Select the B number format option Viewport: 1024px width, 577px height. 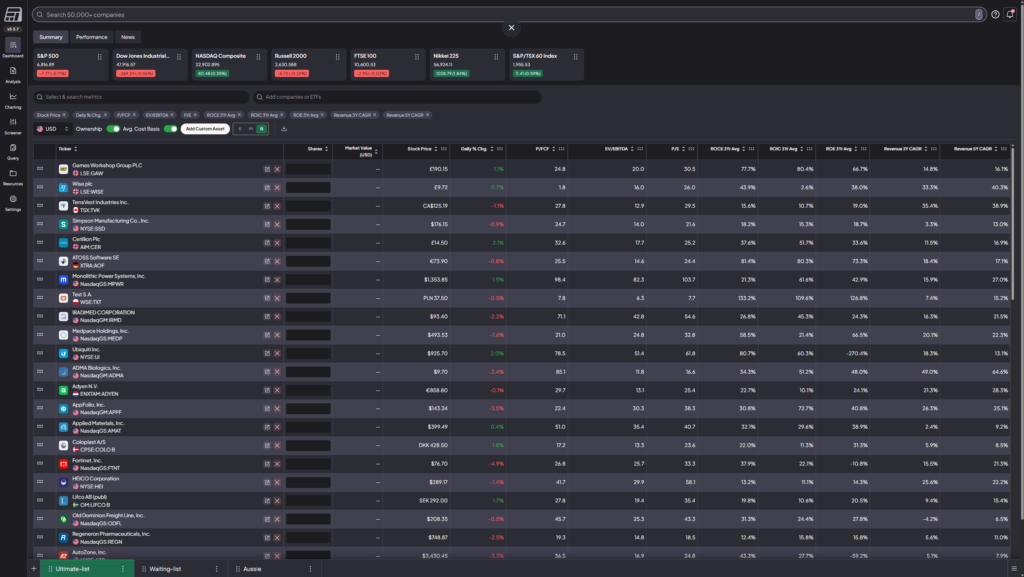tap(262, 129)
